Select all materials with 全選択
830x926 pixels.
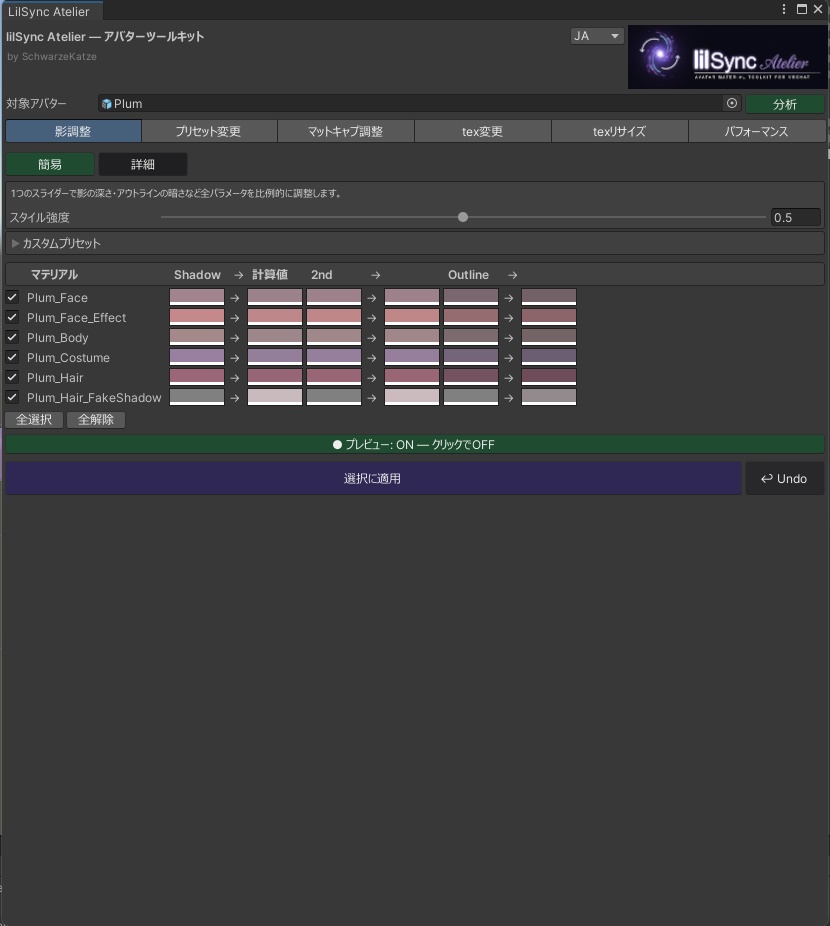point(33,419)
